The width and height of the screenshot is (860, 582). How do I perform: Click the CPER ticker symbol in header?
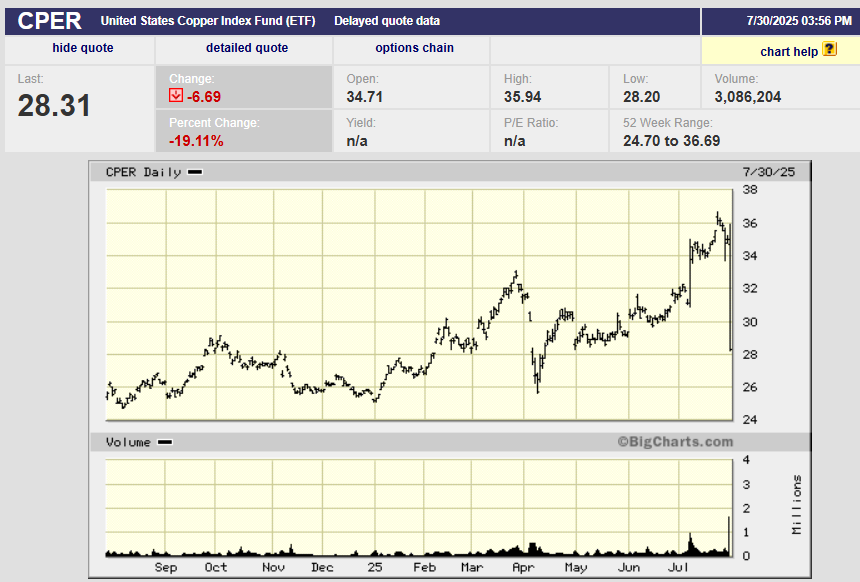pyautogui.click(x=49, y=21)
